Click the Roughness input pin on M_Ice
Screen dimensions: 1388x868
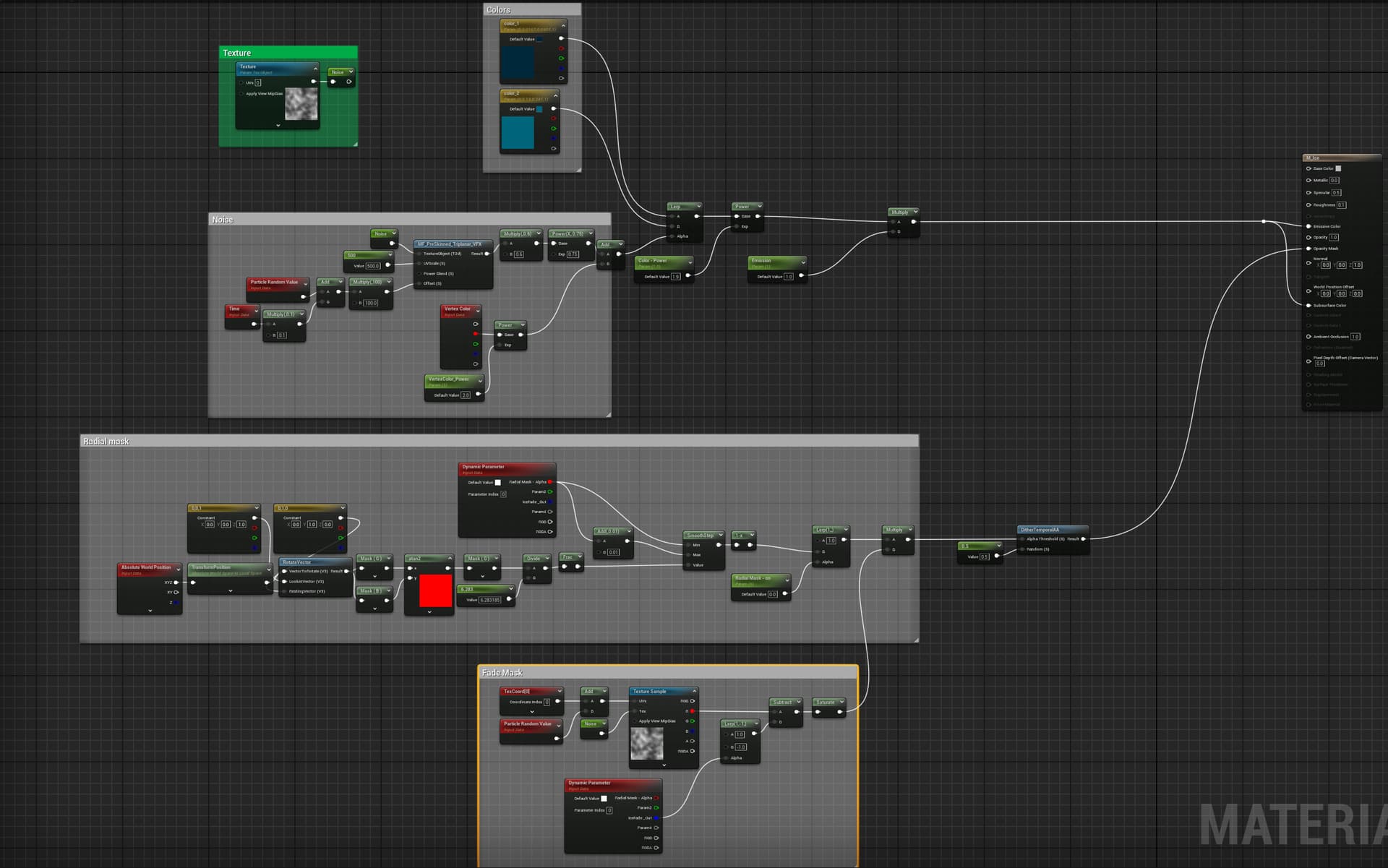click(x=1308, y=205)
